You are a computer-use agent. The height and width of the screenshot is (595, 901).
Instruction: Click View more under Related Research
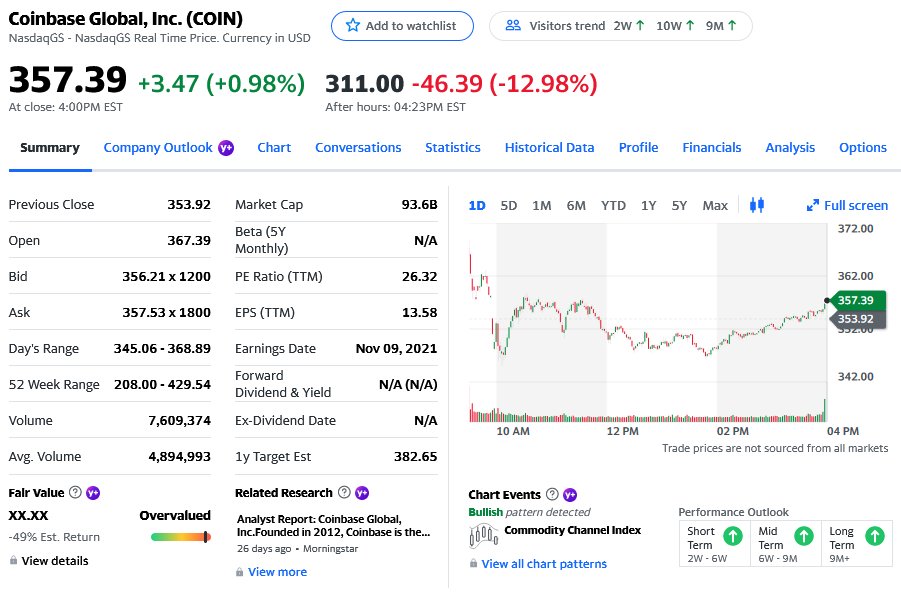277,572
